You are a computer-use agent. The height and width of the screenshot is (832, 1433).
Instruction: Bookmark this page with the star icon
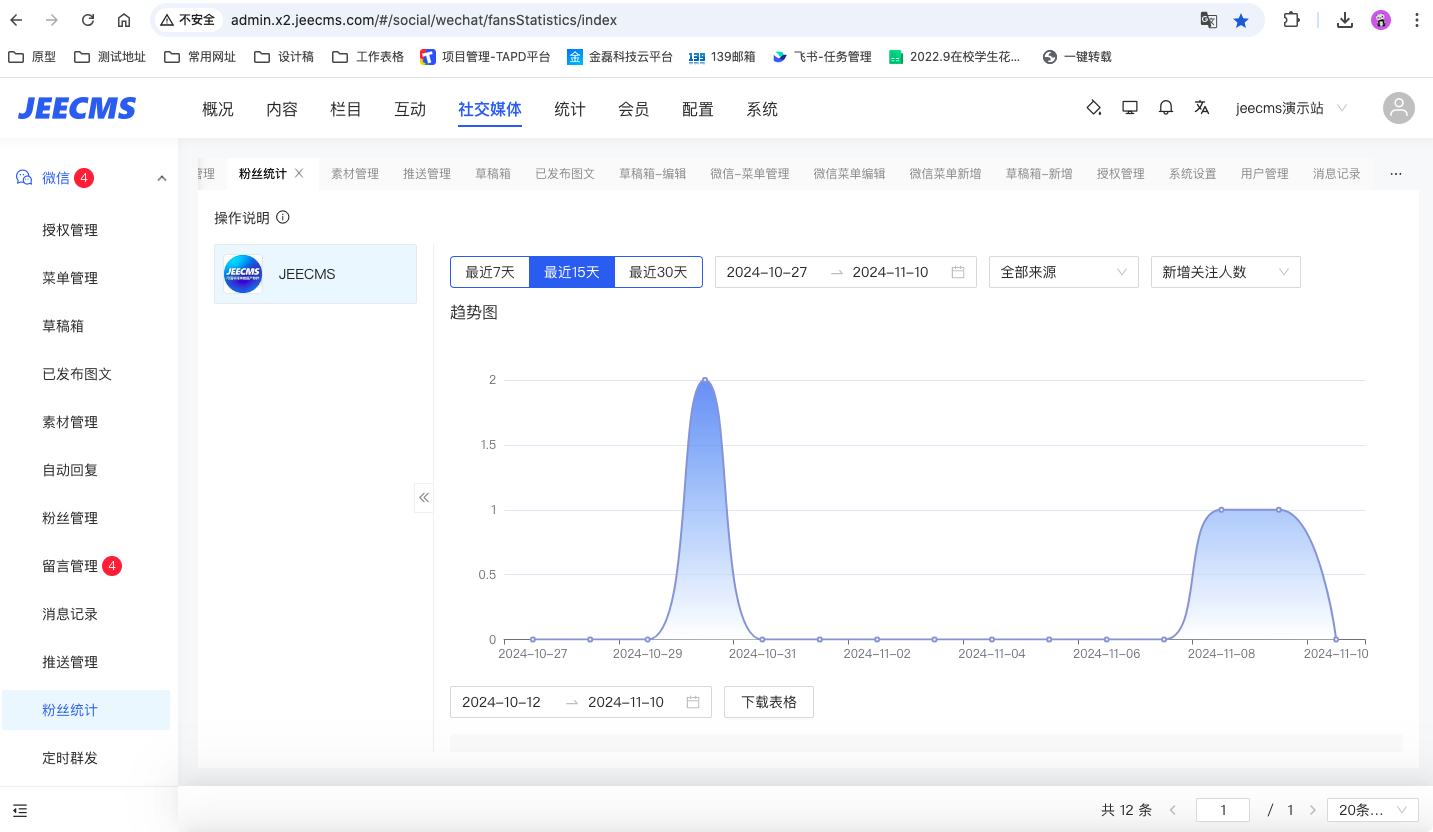point(1241,20)
